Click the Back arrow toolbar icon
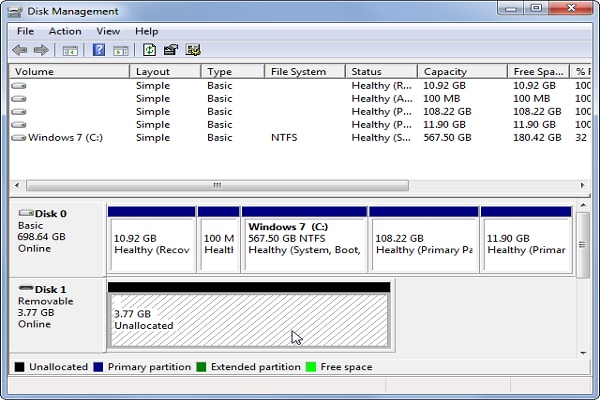Image resolution: width=600 pixels, height=400 pixels. click(x=20, y=50)
